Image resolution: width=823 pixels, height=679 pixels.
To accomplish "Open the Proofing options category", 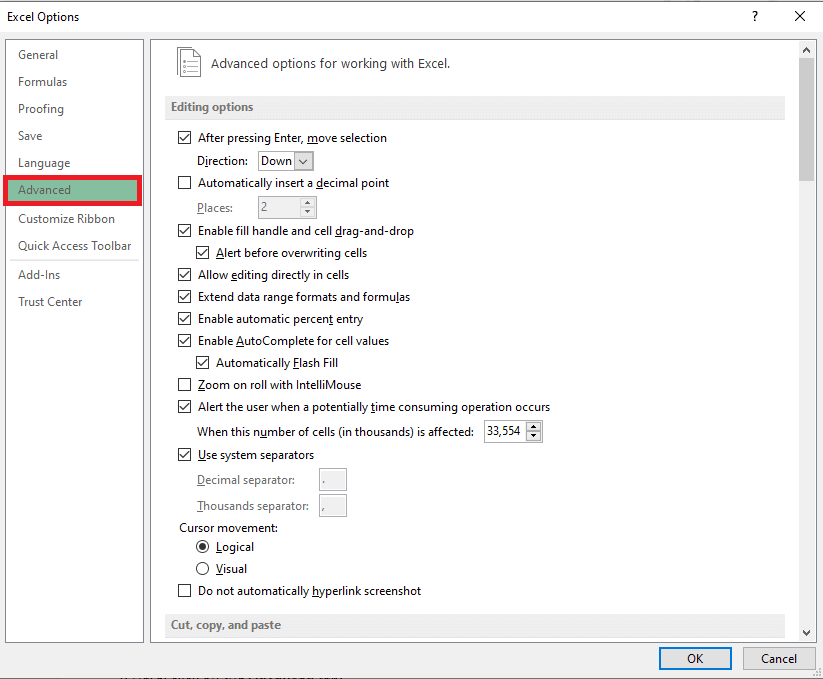I will tap(41, 109).
